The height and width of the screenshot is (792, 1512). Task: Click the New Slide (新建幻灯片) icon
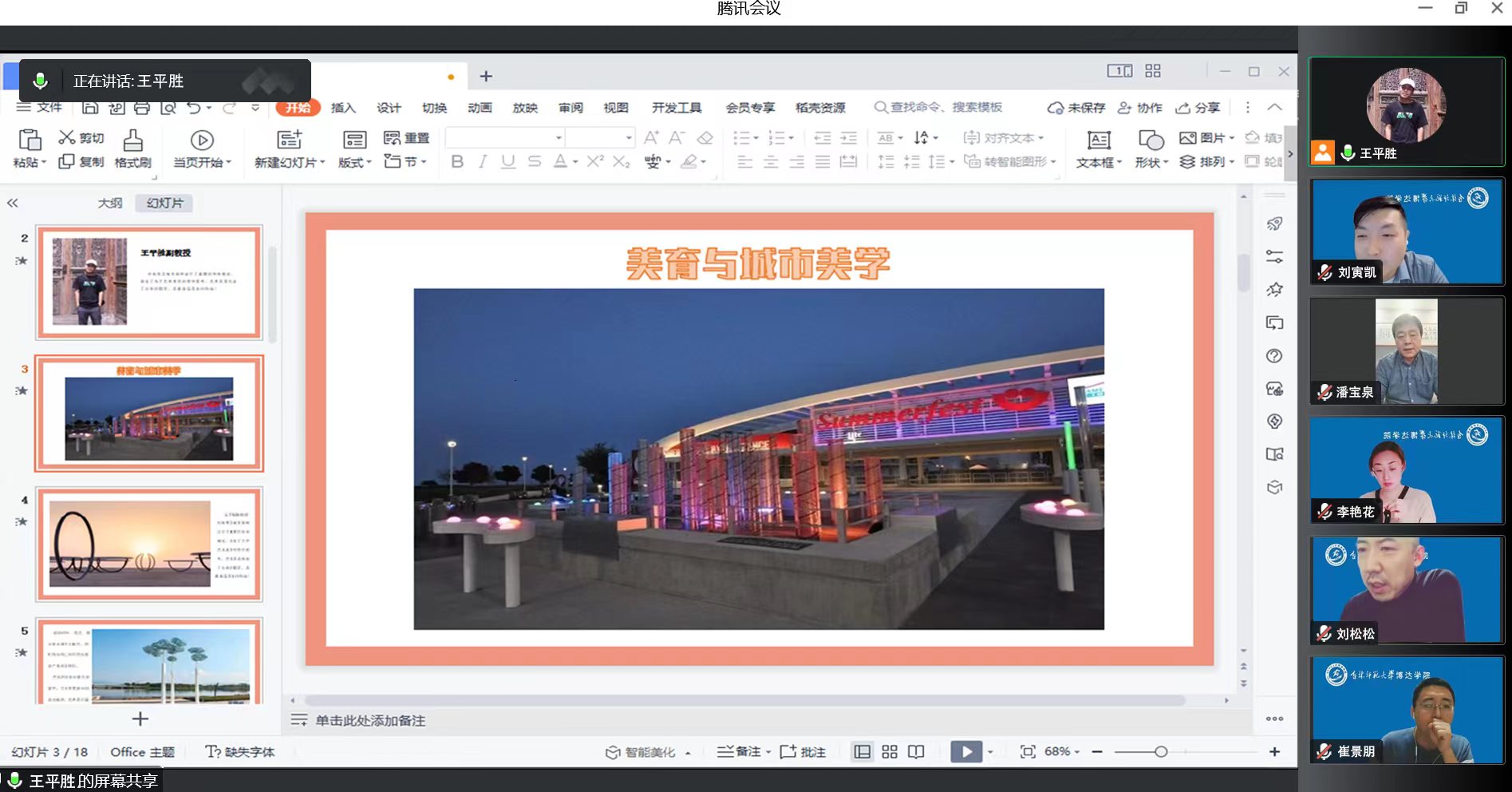tap(289, 141)
